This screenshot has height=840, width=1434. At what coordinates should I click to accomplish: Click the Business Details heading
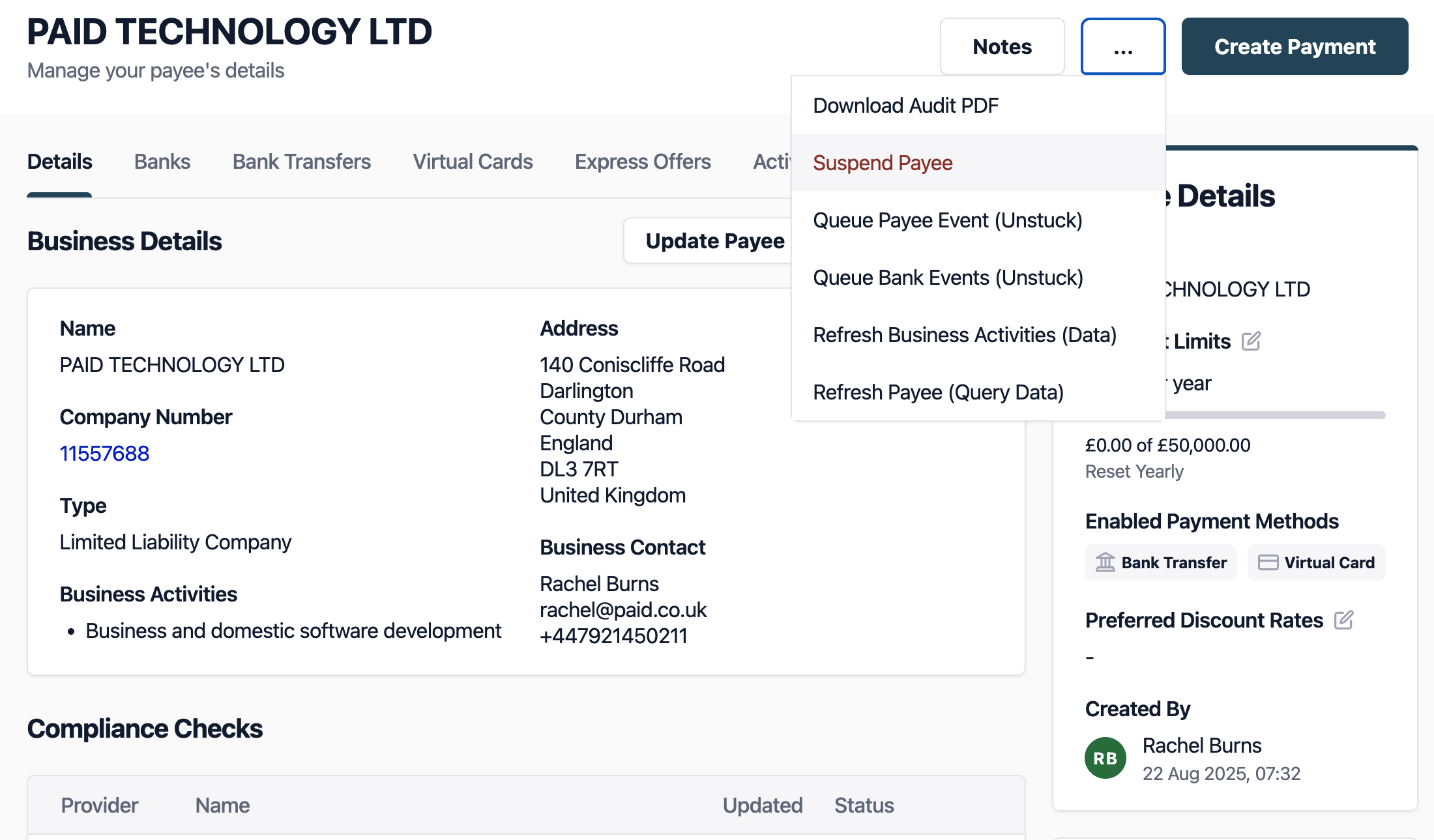pos(124,241)
